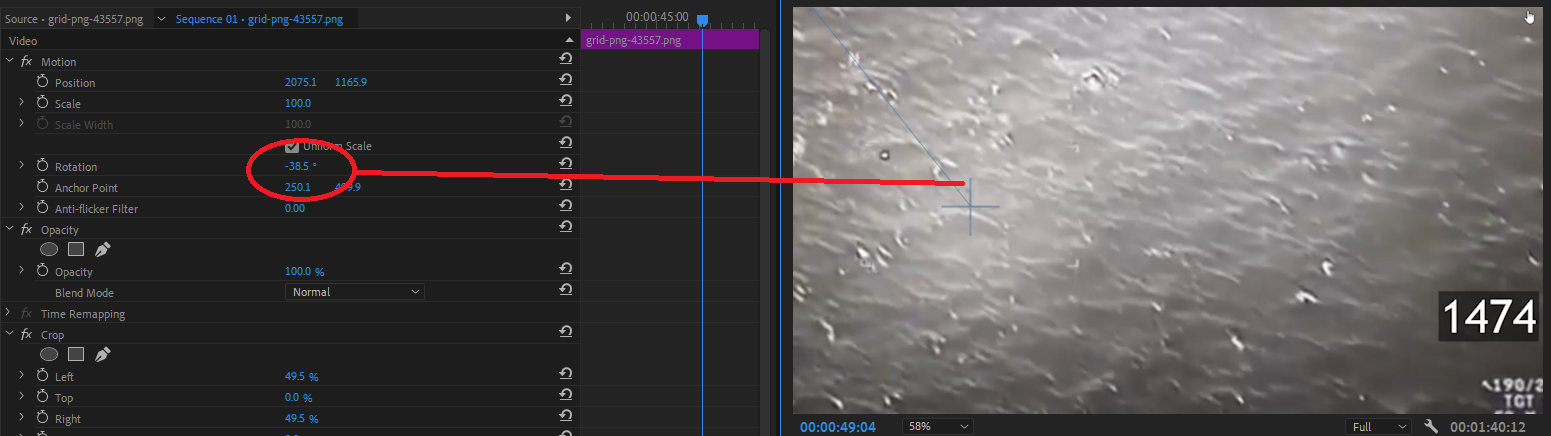Image resolution: width=1551 pixels, height=436 pixels.
Task: Toggle Anchor Point animation stopwatch
Action: (x=42, y=187)
